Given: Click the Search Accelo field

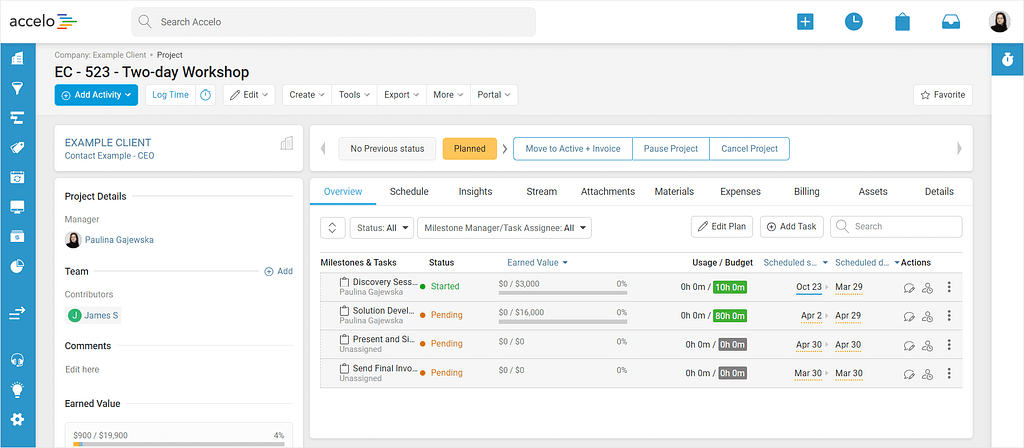Looking at the screenshot, I should 334,22.
